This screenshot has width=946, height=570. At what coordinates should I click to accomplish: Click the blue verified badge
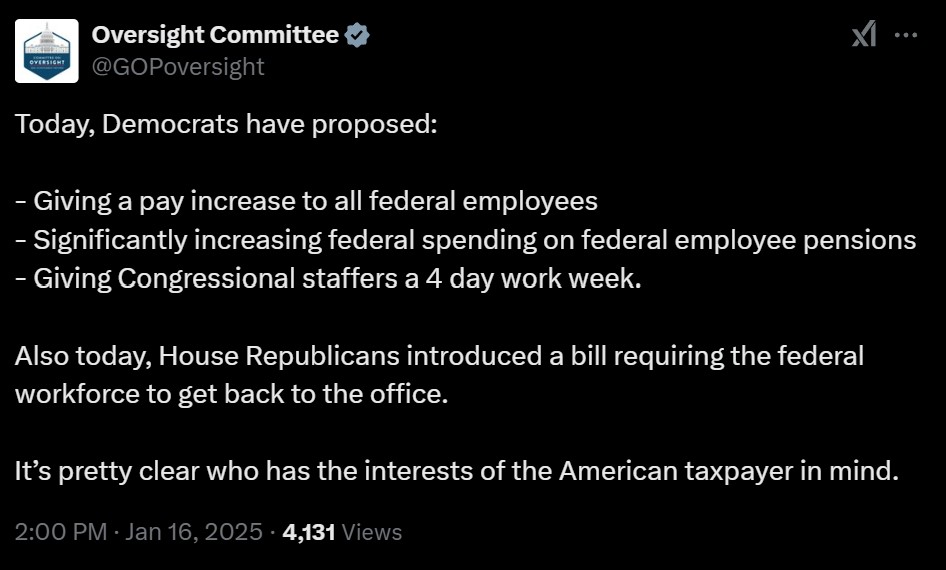[x=357, y=36]
